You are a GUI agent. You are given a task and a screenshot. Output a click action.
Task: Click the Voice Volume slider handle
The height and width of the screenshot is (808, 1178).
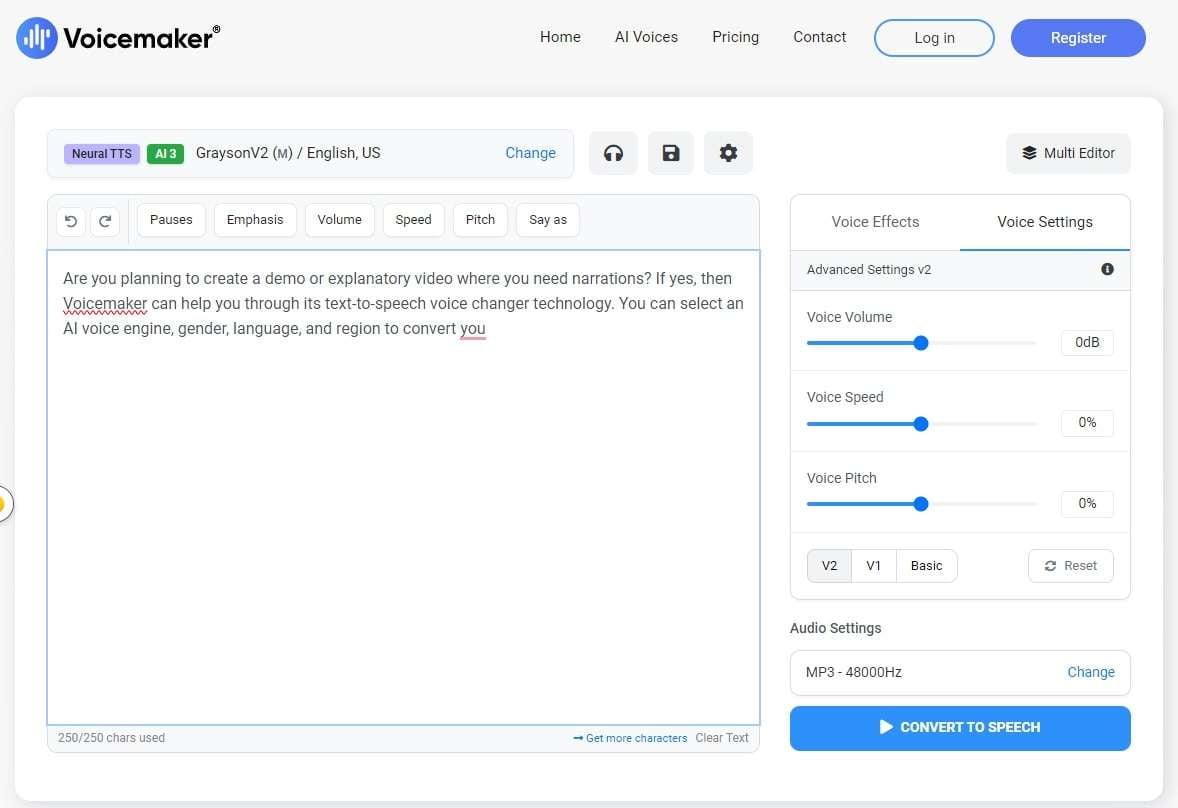[920, 343]
